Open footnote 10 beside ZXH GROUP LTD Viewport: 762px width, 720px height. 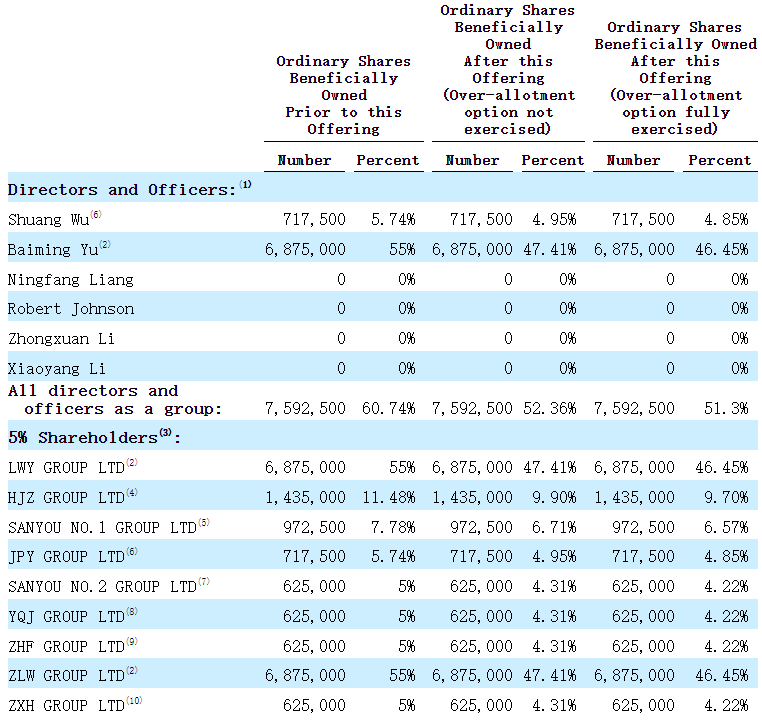pos(135,701)
